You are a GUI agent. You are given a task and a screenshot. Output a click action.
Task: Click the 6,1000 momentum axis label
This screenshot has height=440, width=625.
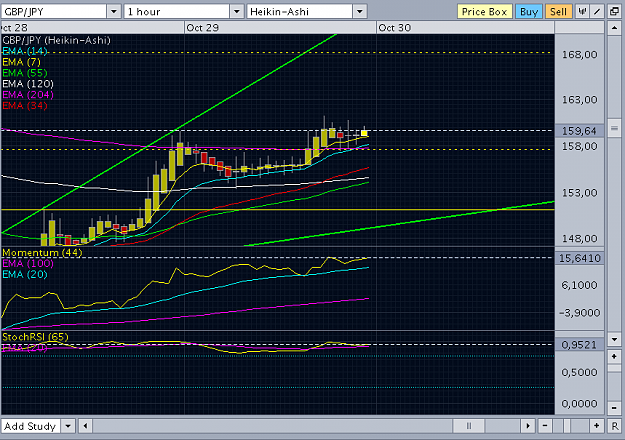tap(580, 285)
